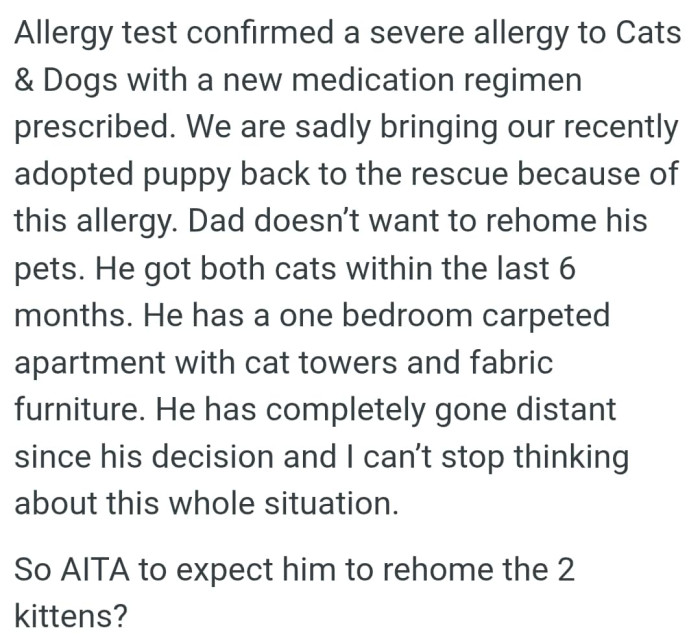This screenshot has height=637, width=700.
Task: Click the word "kittens?" at the end
Action: [71, 617]
